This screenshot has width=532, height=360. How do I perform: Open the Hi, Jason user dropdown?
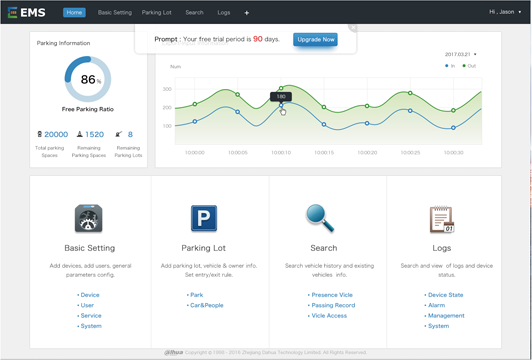point(505,12)
